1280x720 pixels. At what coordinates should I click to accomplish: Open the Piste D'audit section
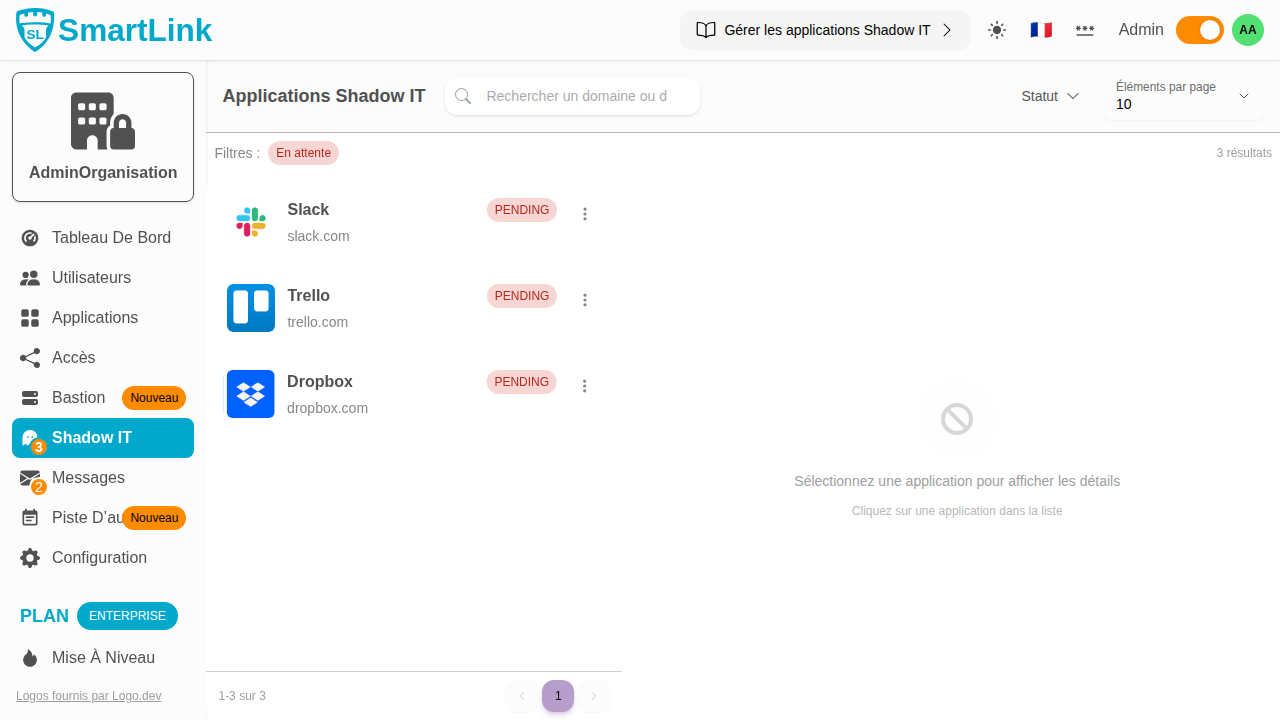[85, 517]
